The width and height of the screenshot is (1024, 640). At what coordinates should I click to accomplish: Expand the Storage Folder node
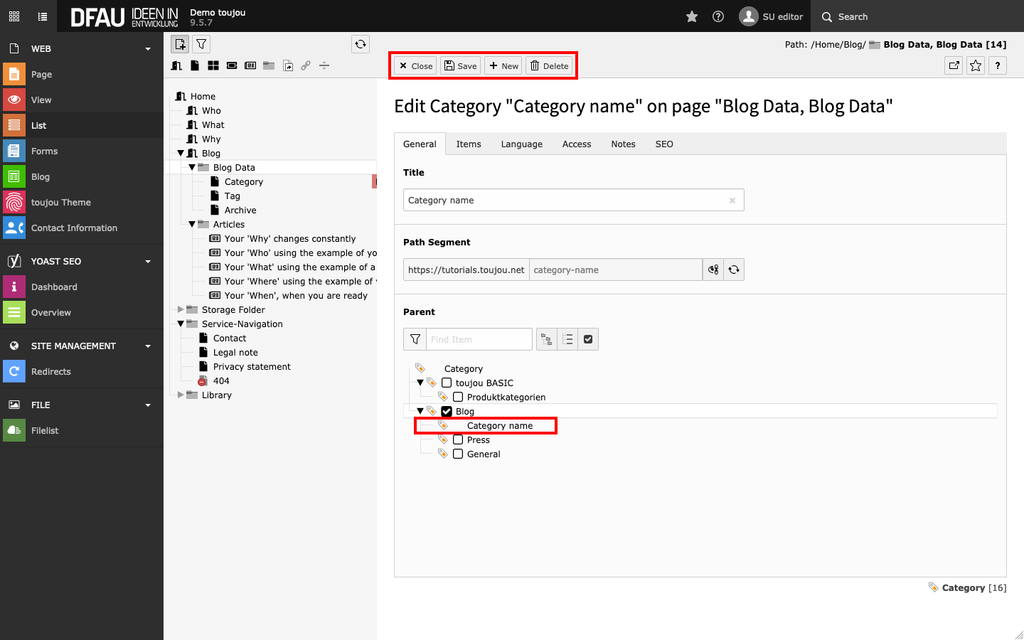pos(181,310)
